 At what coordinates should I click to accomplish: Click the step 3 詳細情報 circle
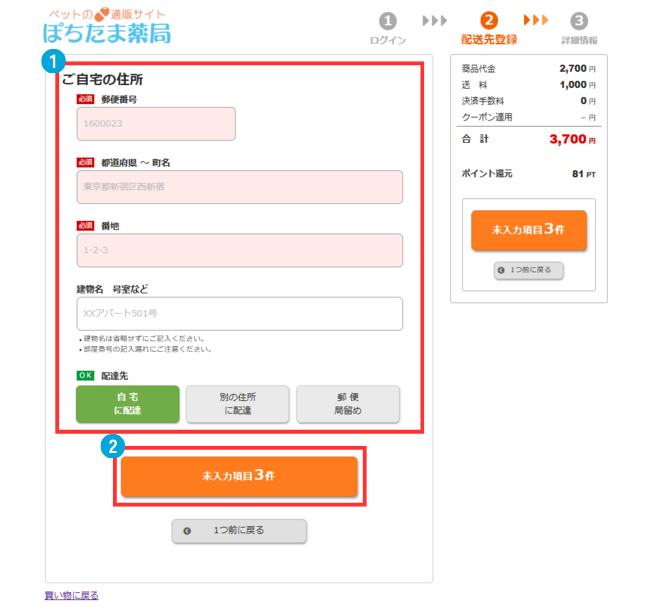coord(579,20)
